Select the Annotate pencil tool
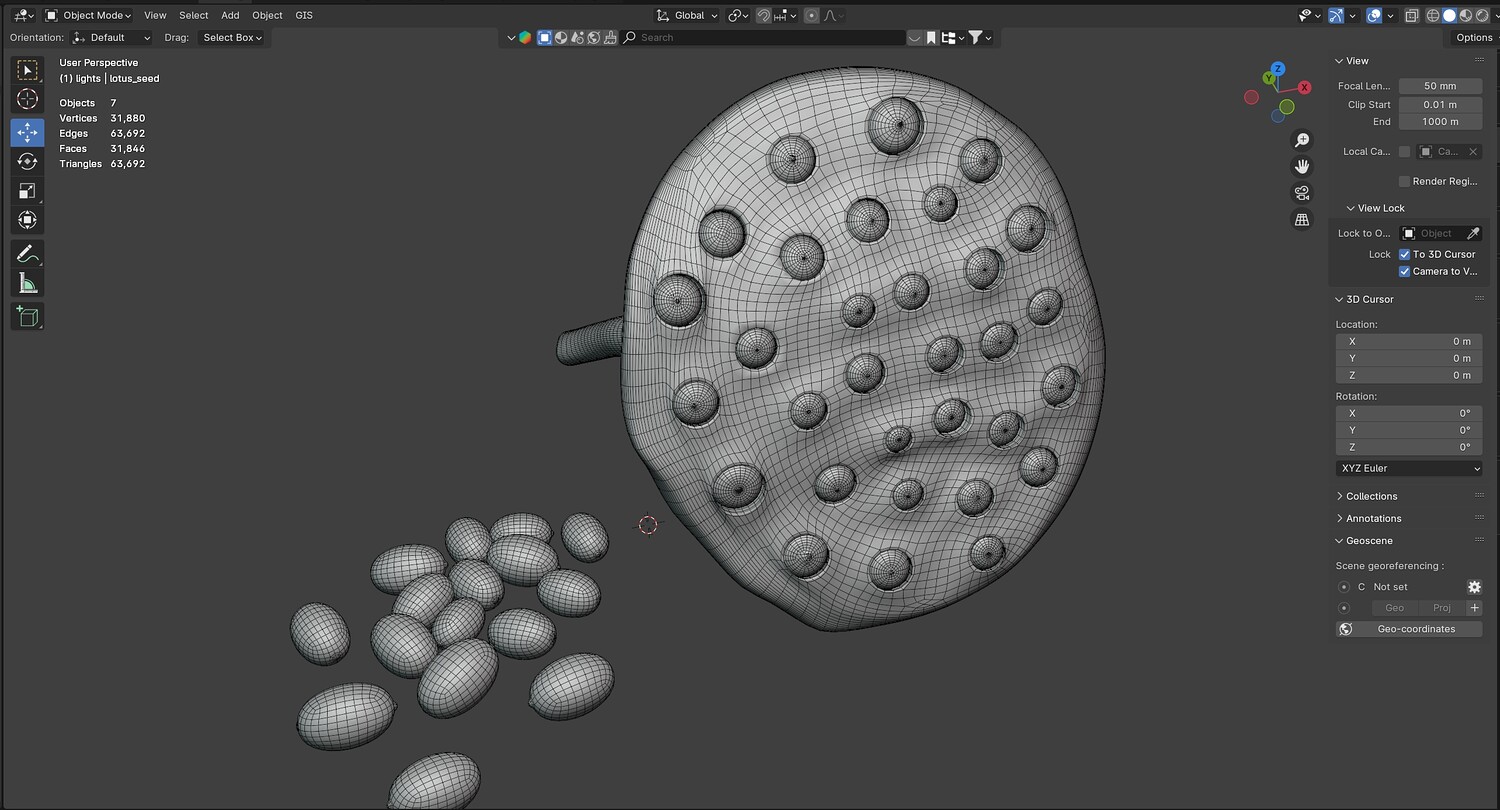This screenshot has height=810, width=1500. pos(27,254)
